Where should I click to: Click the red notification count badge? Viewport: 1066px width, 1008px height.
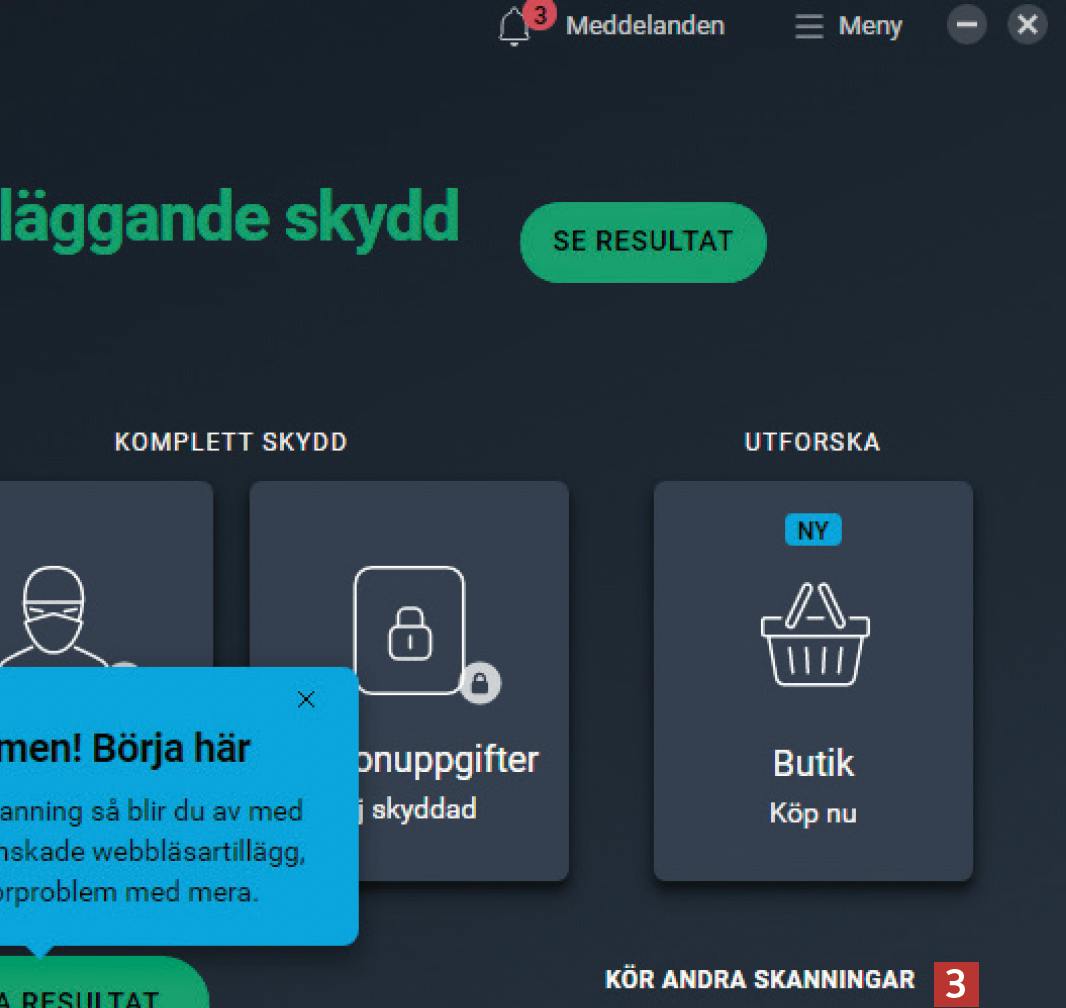click(x=540, y=14)
